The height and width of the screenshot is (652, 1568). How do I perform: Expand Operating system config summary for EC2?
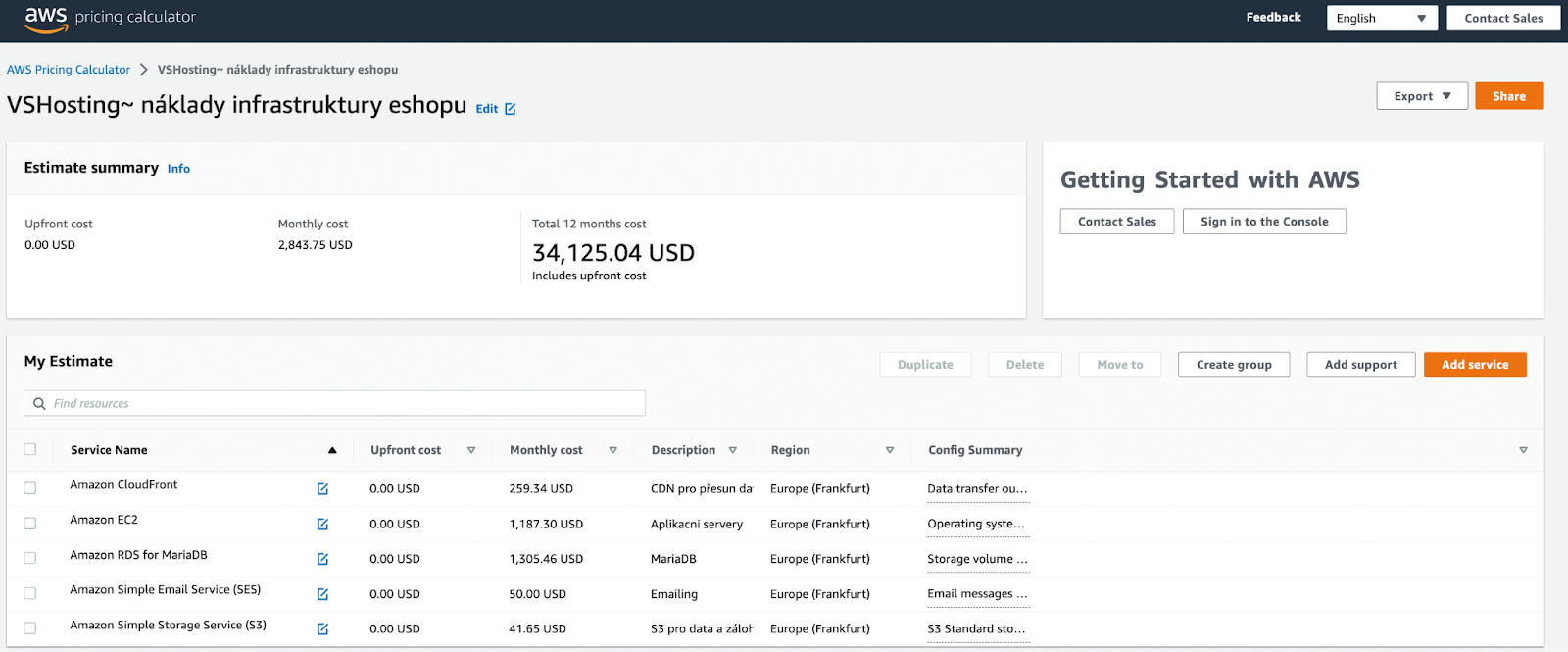click(x=976, y=524)
